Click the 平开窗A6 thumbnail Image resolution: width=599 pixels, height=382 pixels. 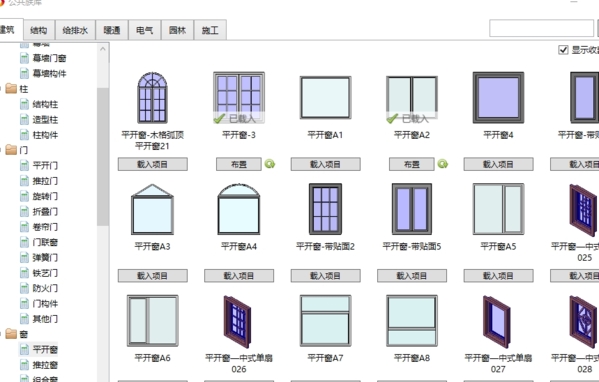pos(152,320)
